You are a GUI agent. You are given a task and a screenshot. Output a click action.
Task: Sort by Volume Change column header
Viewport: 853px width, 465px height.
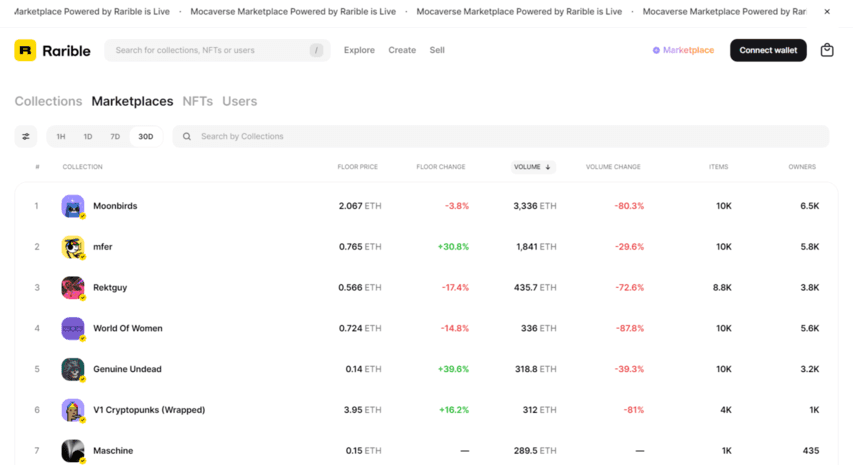[613, 167]
